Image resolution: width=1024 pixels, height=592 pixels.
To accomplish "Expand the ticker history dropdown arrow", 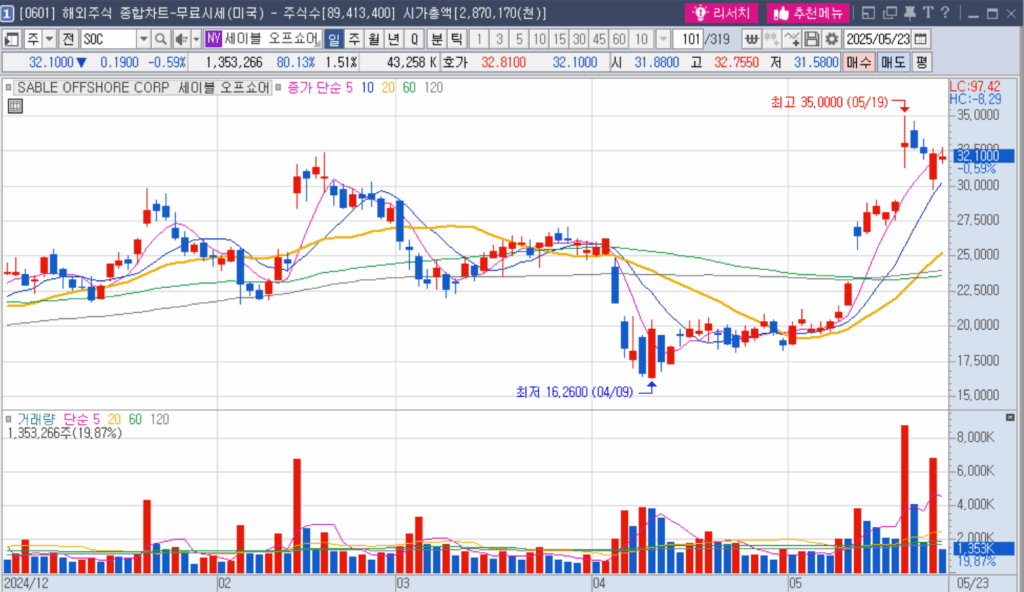I will tap(143, 39).
